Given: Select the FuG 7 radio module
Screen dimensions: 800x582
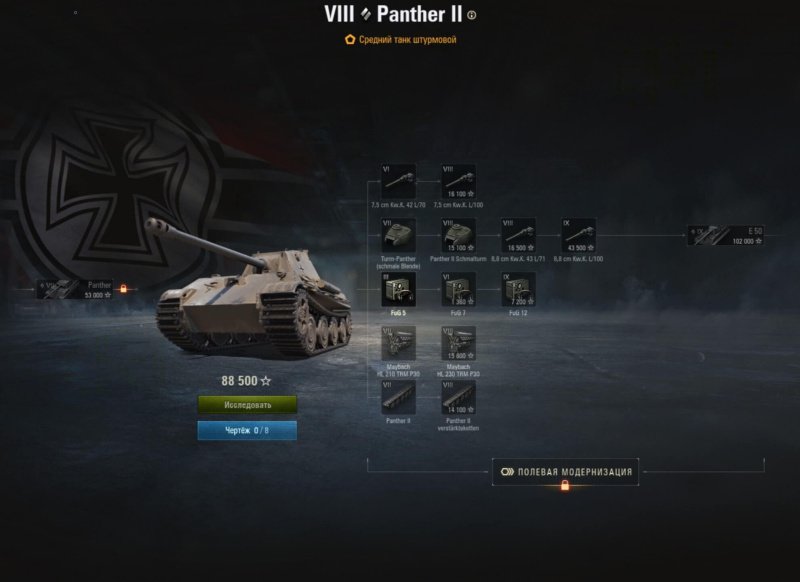Looking at the screenshot, I should click(x=459, y=289).
